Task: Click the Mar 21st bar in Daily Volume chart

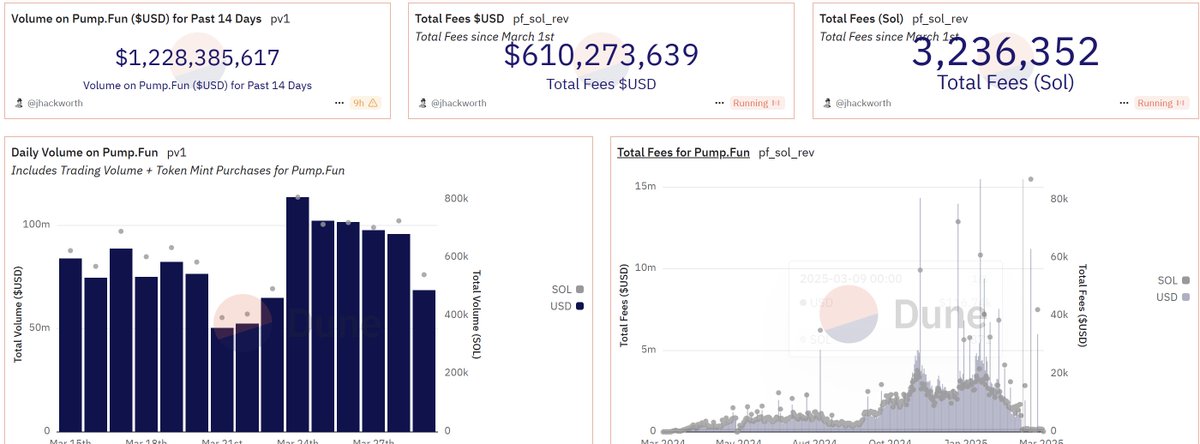Action: pos(222,379)
